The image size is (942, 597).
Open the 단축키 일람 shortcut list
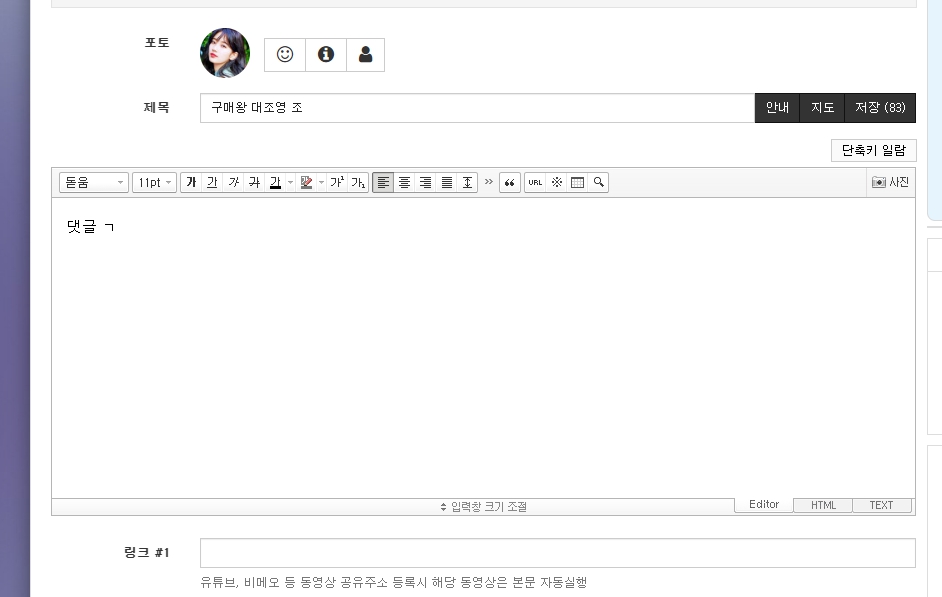point(874,151)
